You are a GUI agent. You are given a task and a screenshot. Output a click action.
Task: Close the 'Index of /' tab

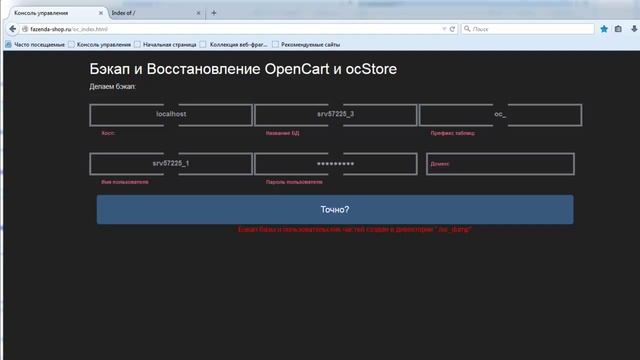tap(198, 13)
